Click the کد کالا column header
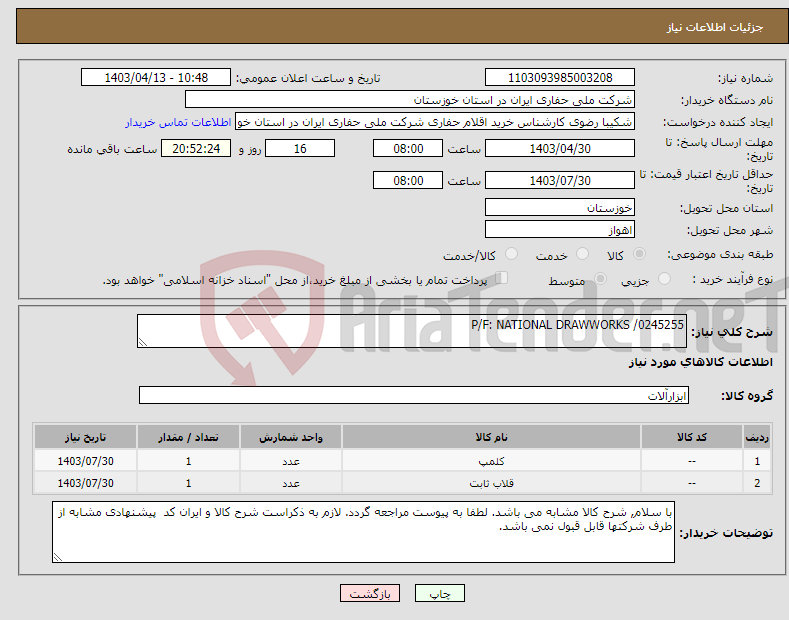789x620 pixels. [x=692, y=437]
